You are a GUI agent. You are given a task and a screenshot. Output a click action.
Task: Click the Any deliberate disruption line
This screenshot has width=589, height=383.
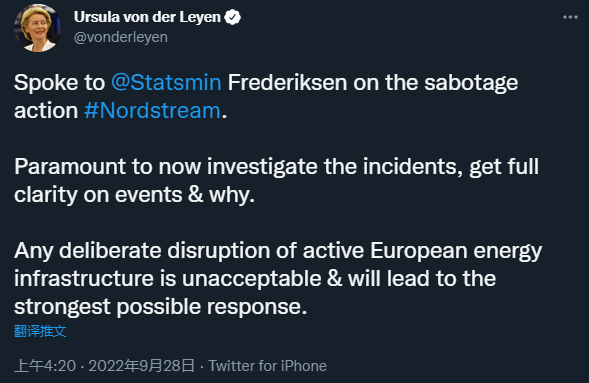pyautogui.click(x=278, y=251)
